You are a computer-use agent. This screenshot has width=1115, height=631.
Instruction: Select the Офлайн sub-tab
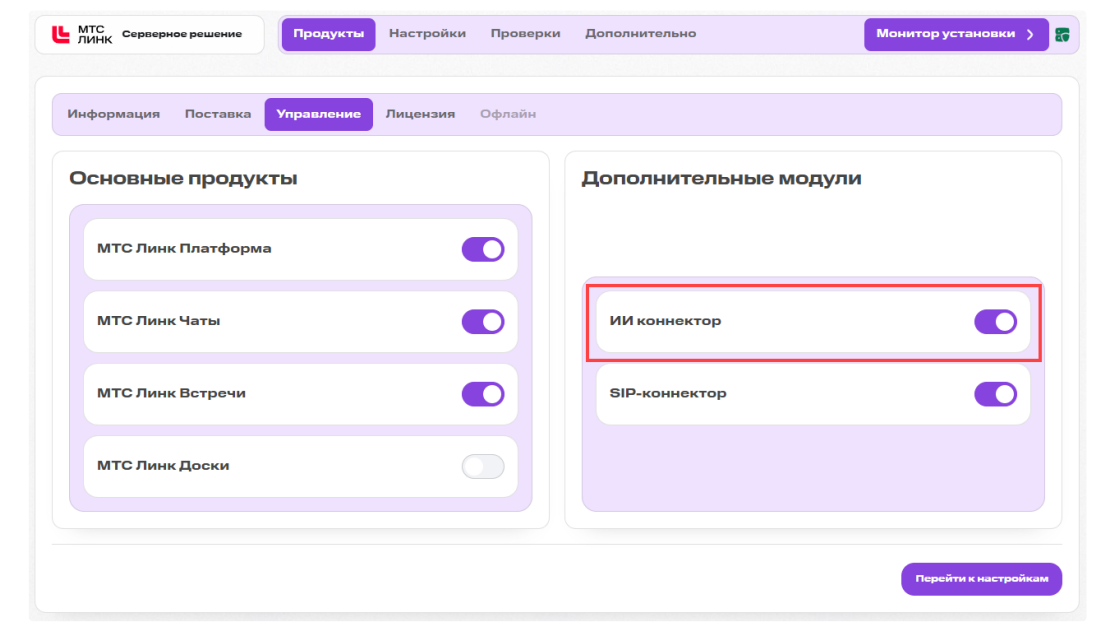pos(508,114)
